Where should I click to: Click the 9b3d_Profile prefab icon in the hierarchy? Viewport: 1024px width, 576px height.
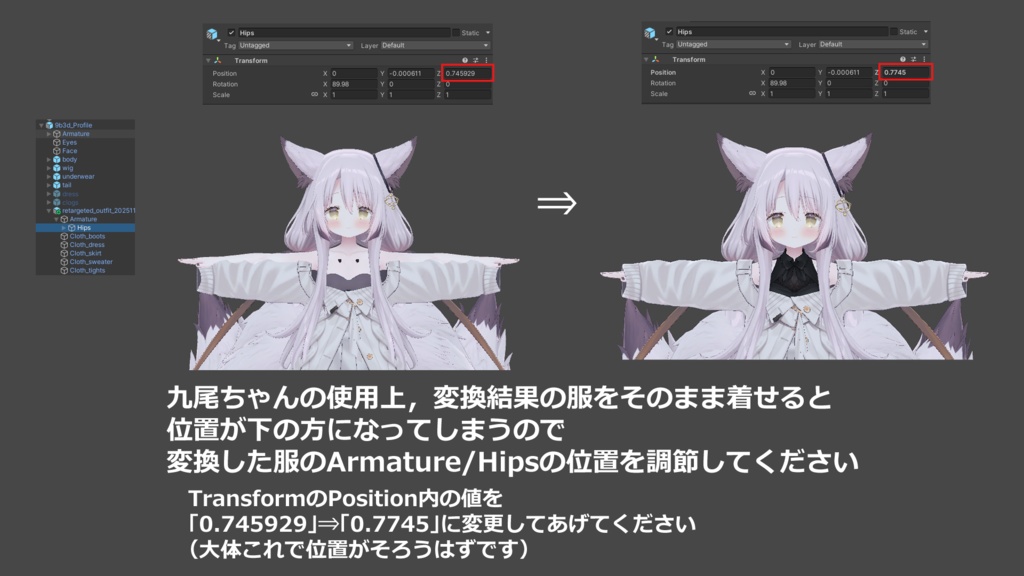47,125
